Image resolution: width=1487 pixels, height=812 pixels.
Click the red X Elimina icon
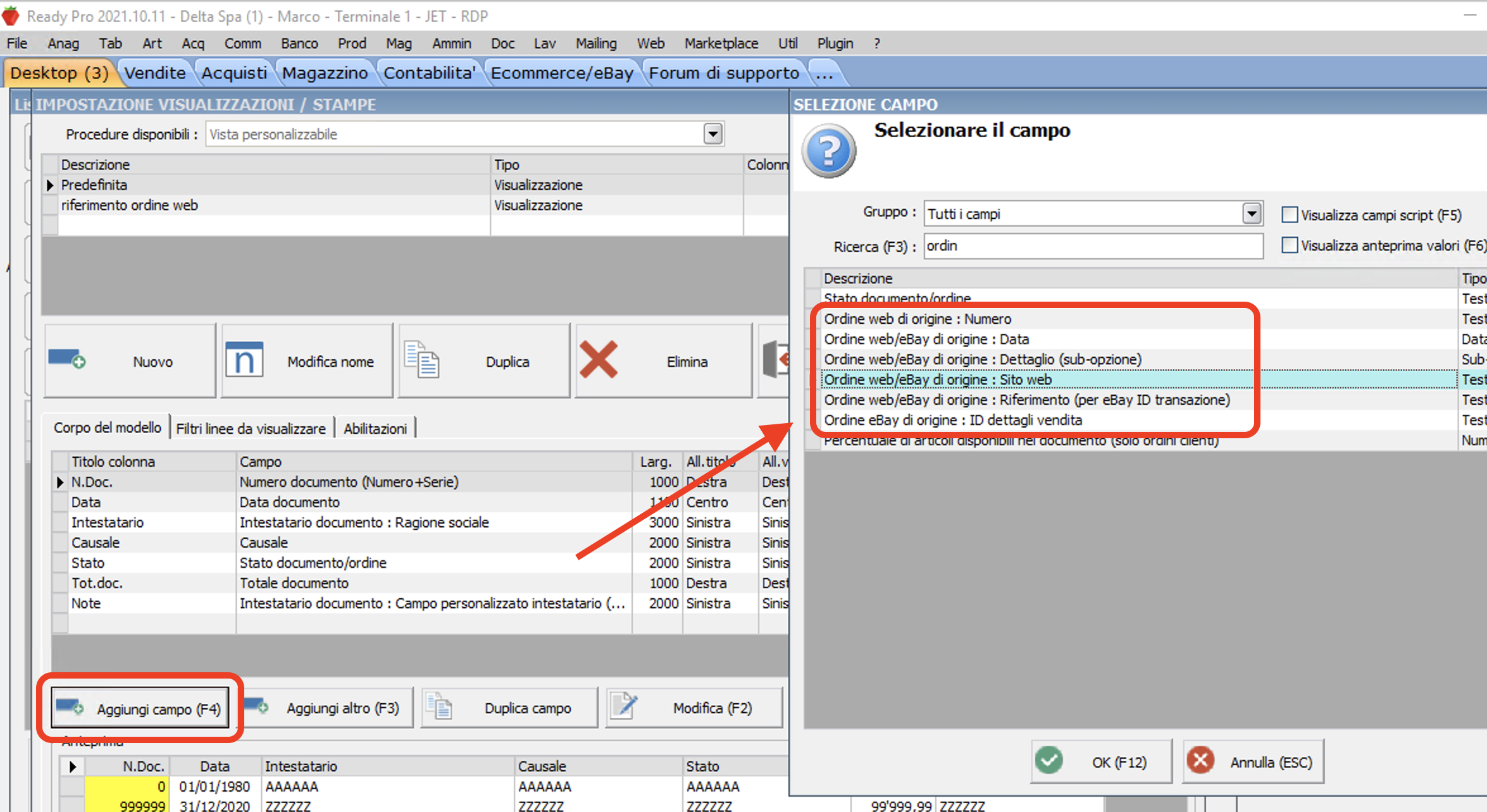click(598, 359)
